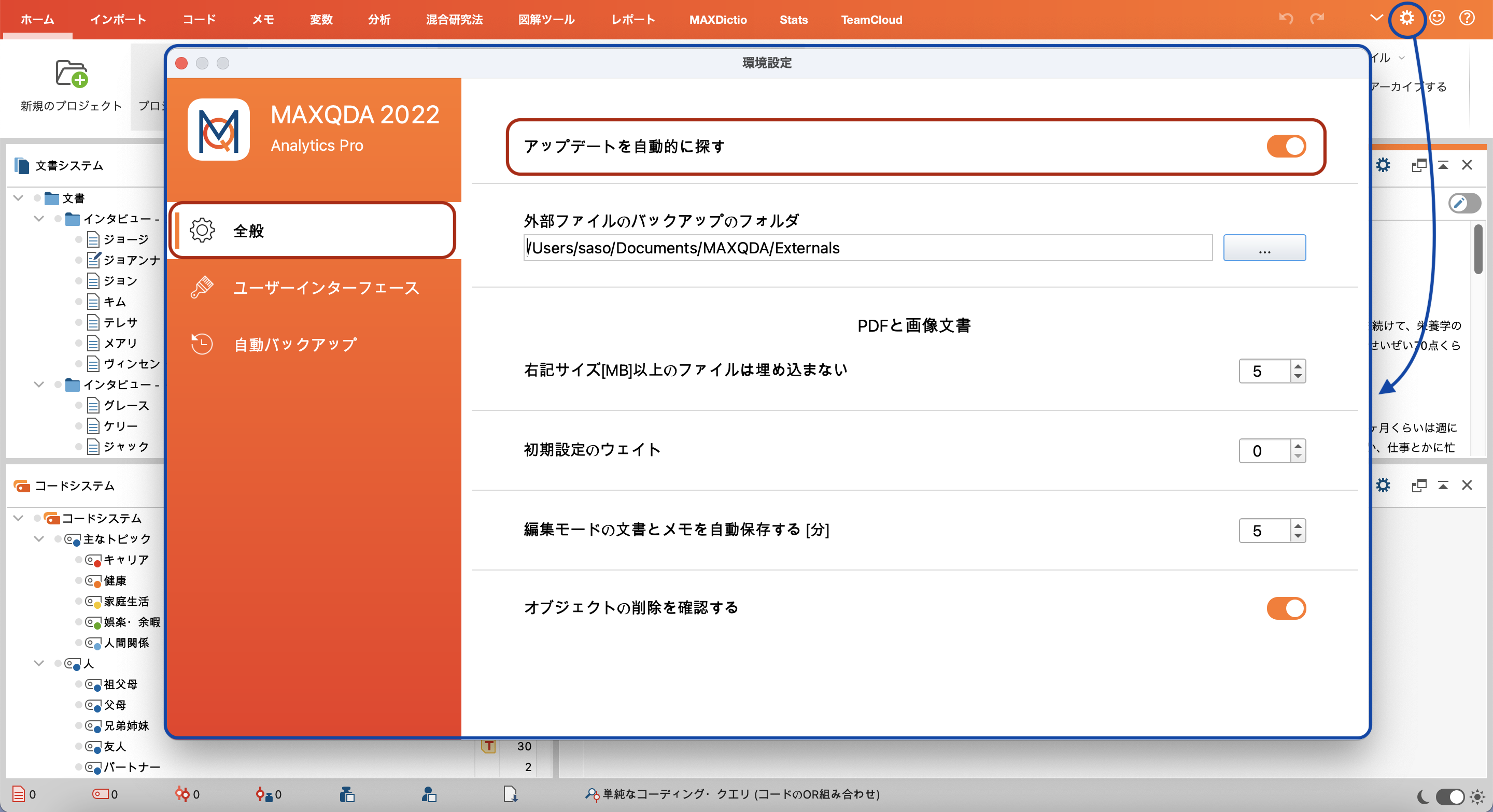Open the インポート tab
Image resolution: width=1493 pixels, height=812 pixels.
click(x=118, y=20)
